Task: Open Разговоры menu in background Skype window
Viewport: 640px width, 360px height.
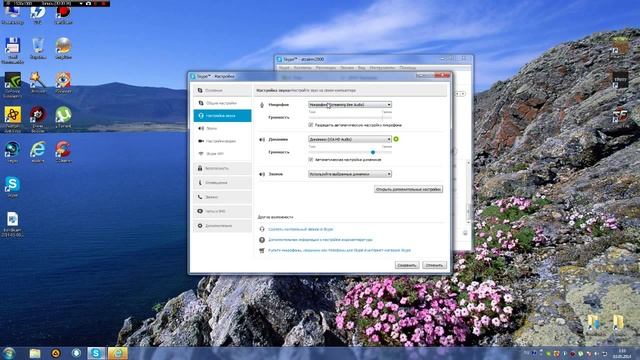Action: [326, 68]
